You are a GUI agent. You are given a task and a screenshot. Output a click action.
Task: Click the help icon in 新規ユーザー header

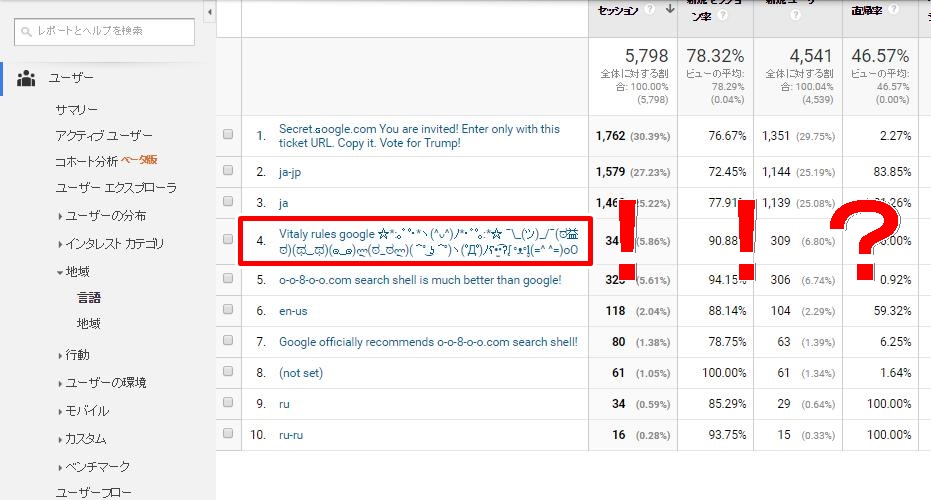point(796,15)
